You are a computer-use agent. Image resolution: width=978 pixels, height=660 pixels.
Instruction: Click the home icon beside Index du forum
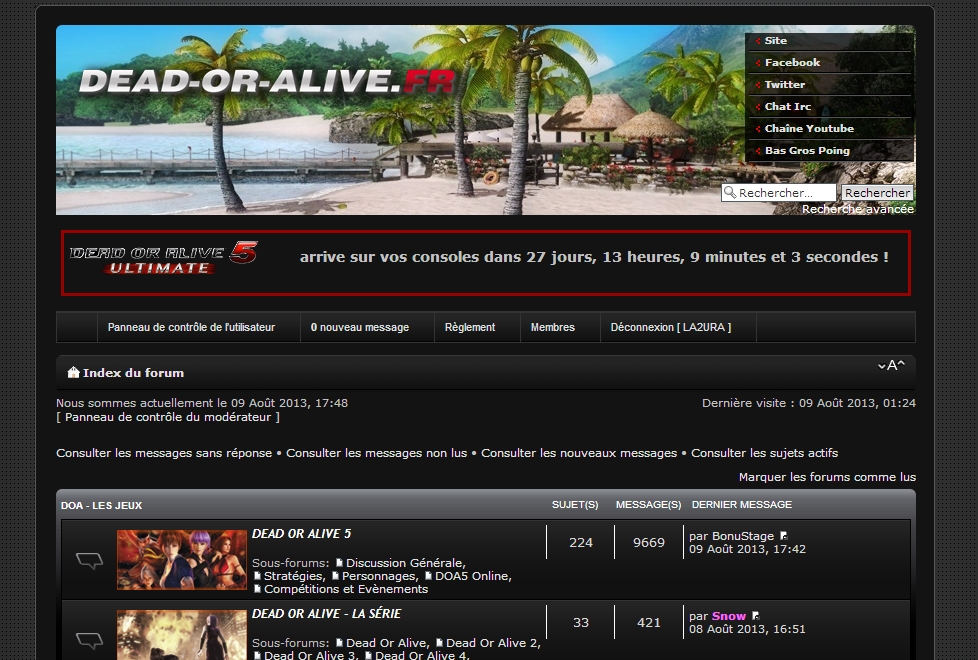[x=74, y=372]
